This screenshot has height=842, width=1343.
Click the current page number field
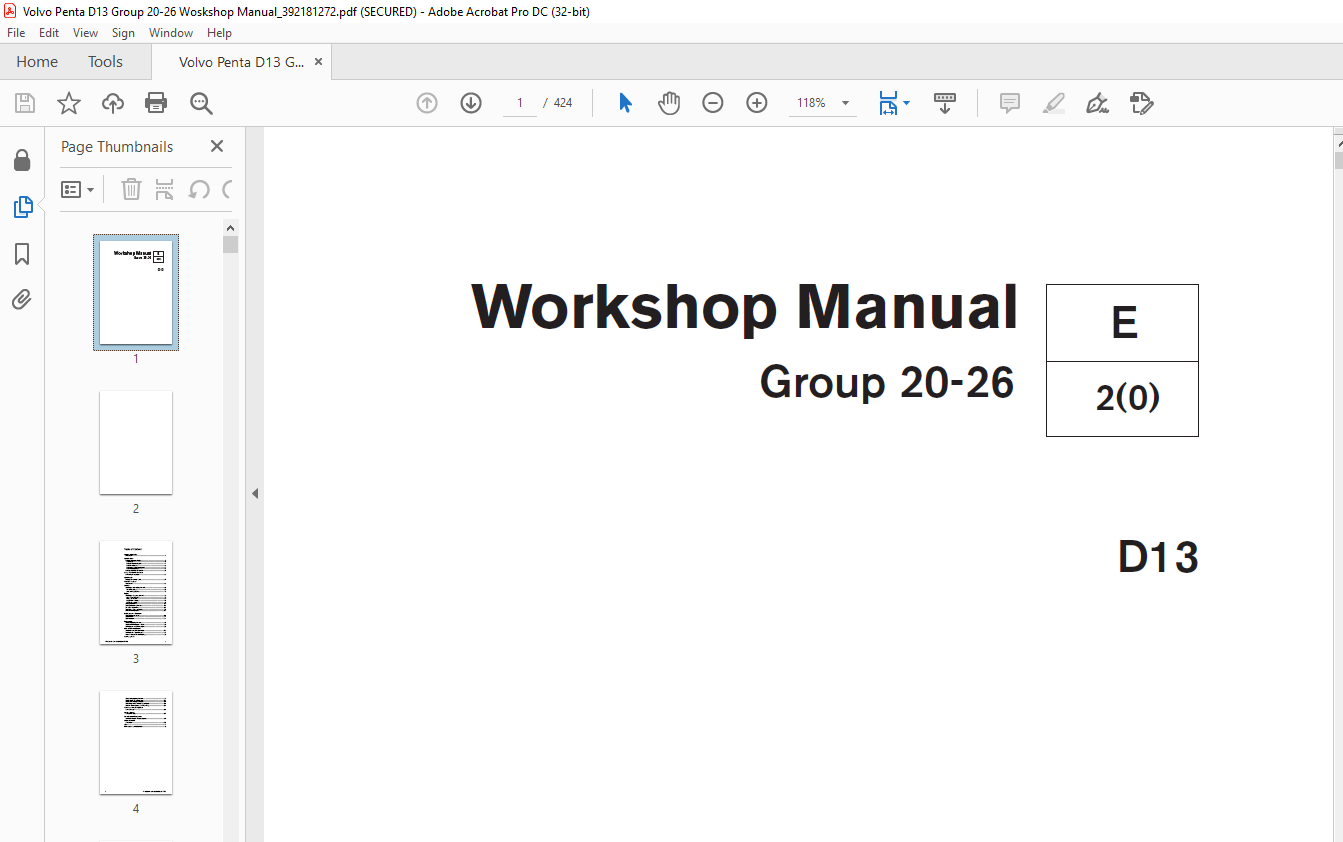pyautogui.click(x=520, y=103)
